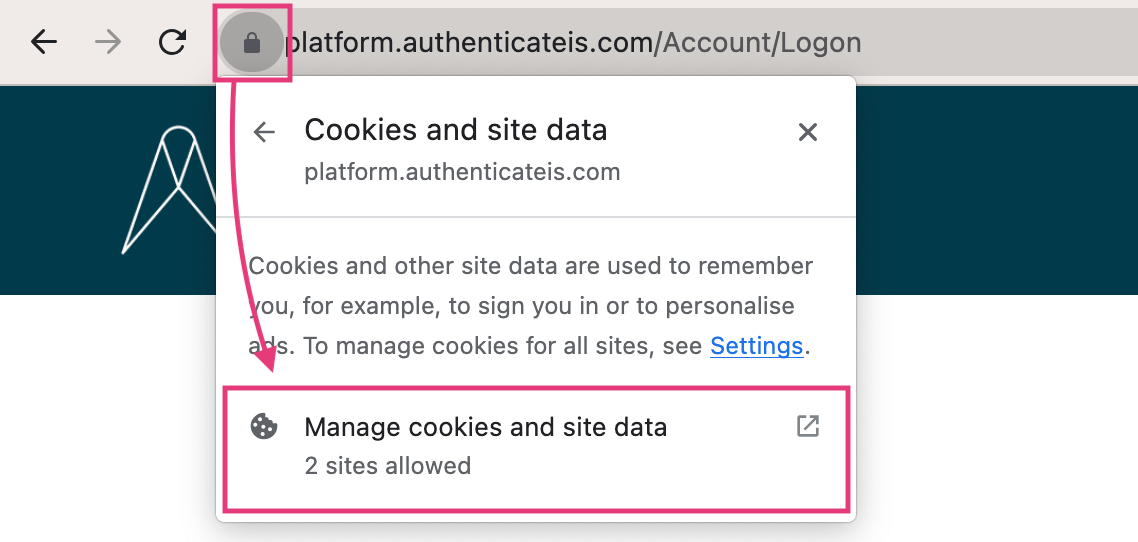
Task: Click the padlock site information icon
Action: [x=252, y=43]
